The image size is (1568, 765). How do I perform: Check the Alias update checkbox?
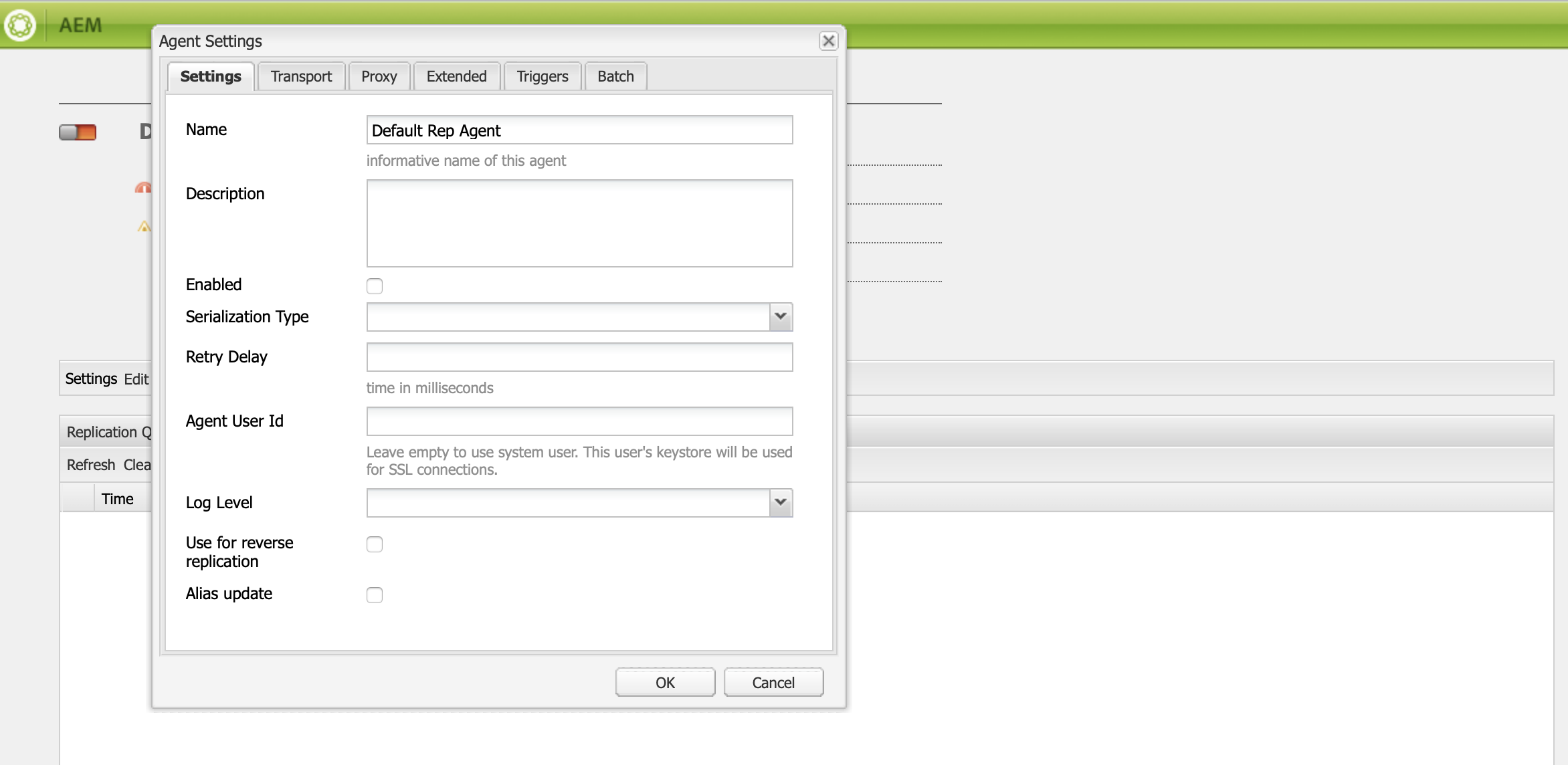point(375,595)
